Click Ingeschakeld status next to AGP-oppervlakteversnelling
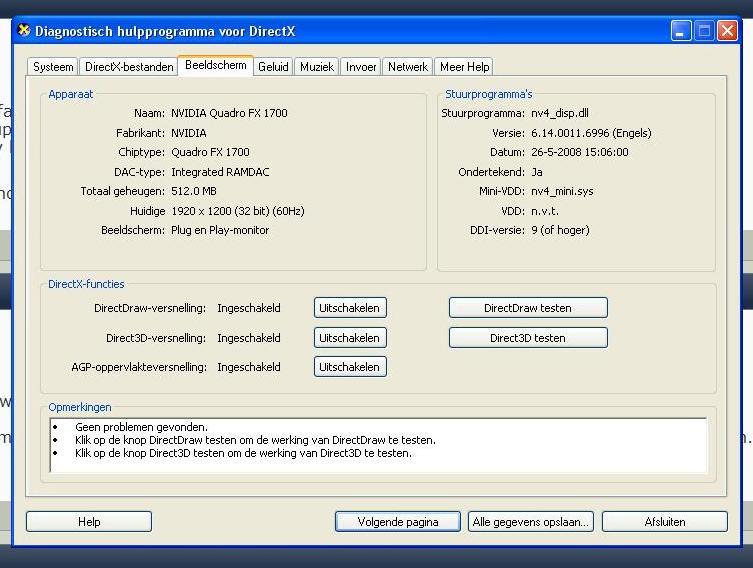753x568 pixels. pos(249,367)
